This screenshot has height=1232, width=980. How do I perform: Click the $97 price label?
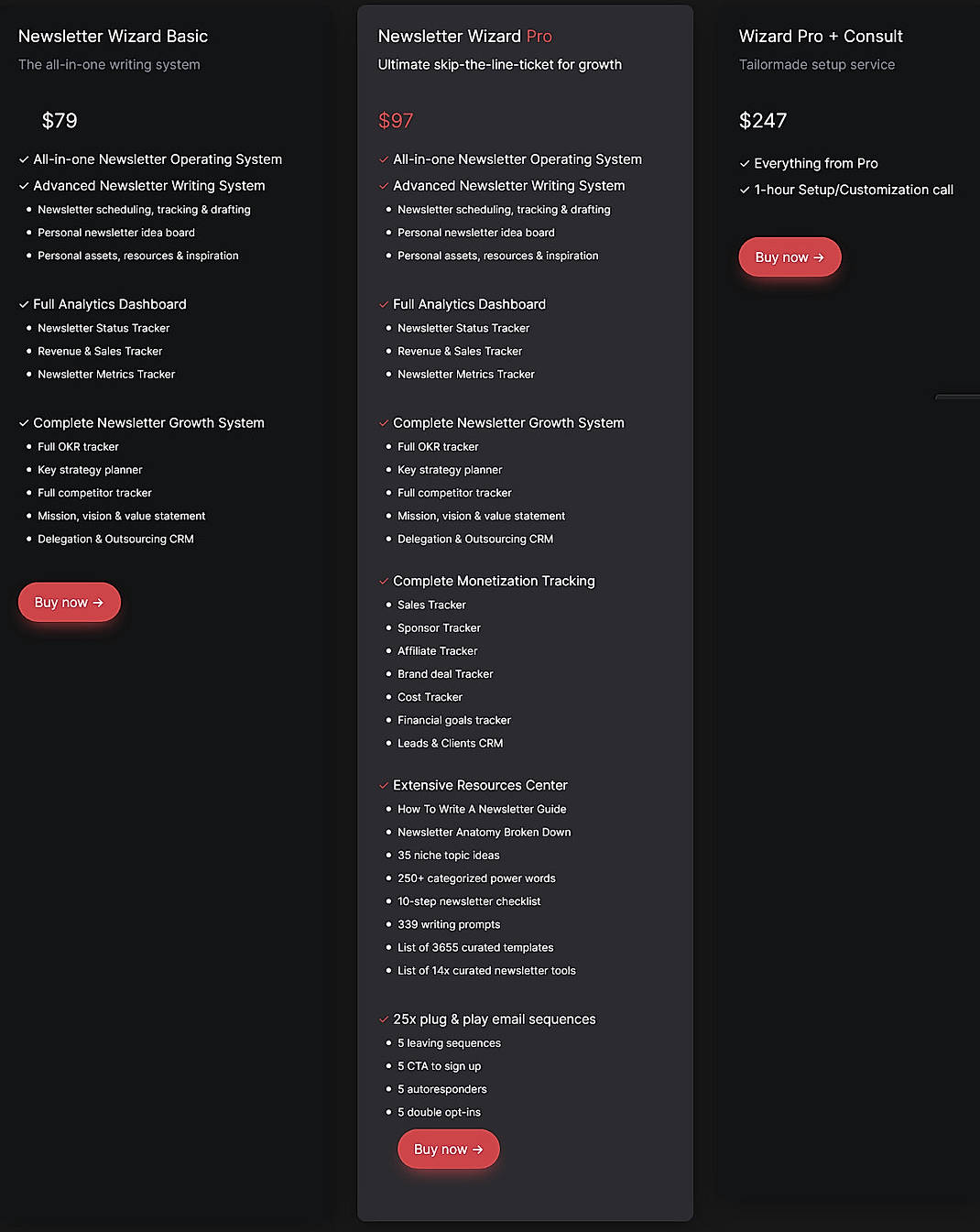pos(394,120)
